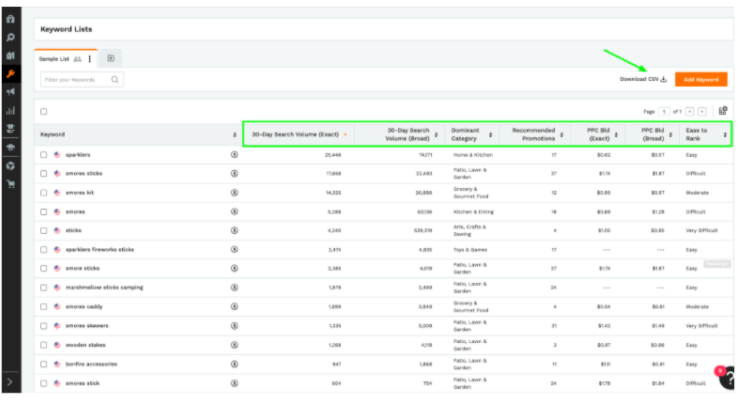The height and width of the screenshot is (410, 740).
Task: Click the round action icon for wooden stakes
Action: tap(234, 345)
